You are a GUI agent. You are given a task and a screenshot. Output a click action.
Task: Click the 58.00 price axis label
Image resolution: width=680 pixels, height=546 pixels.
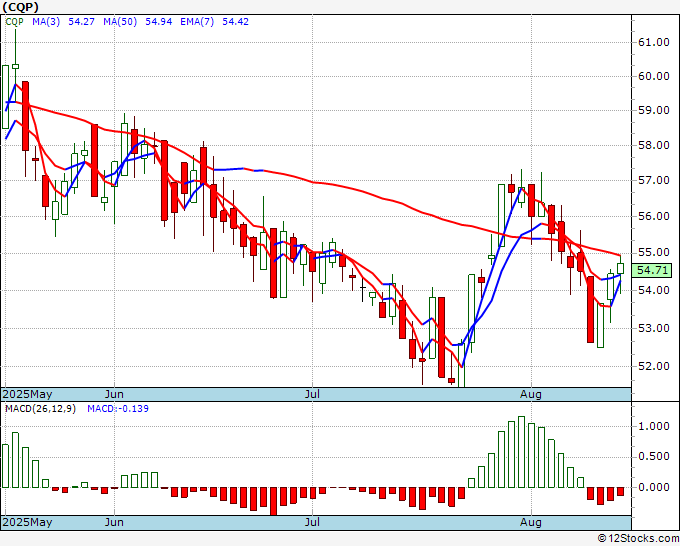pos(654,145)
